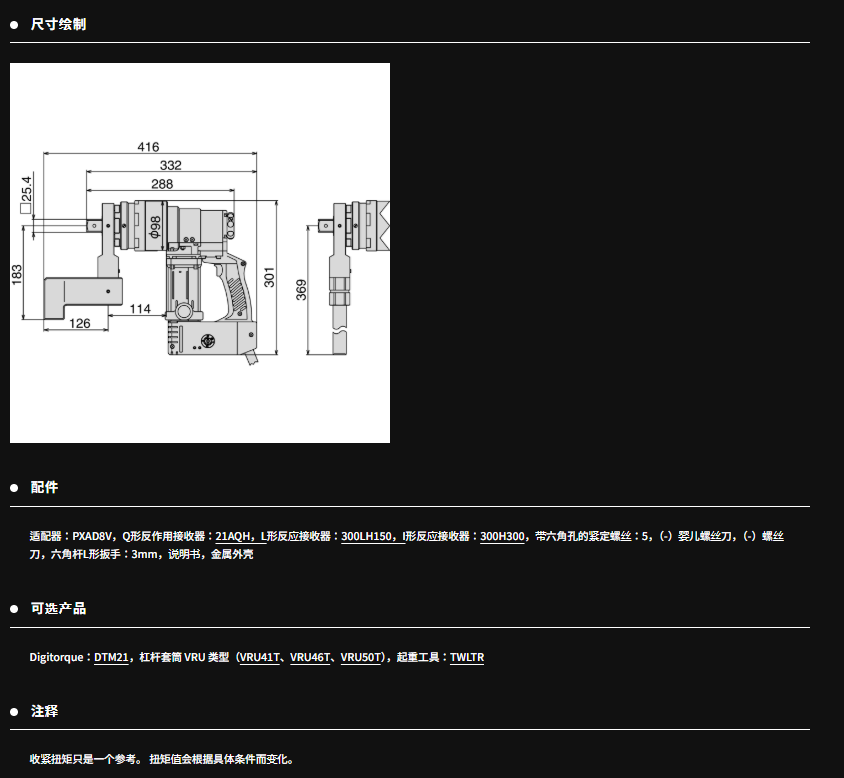Select the VRU46T socket link
This screenshot has width=844, height=778.
click(x=311, y=657)
